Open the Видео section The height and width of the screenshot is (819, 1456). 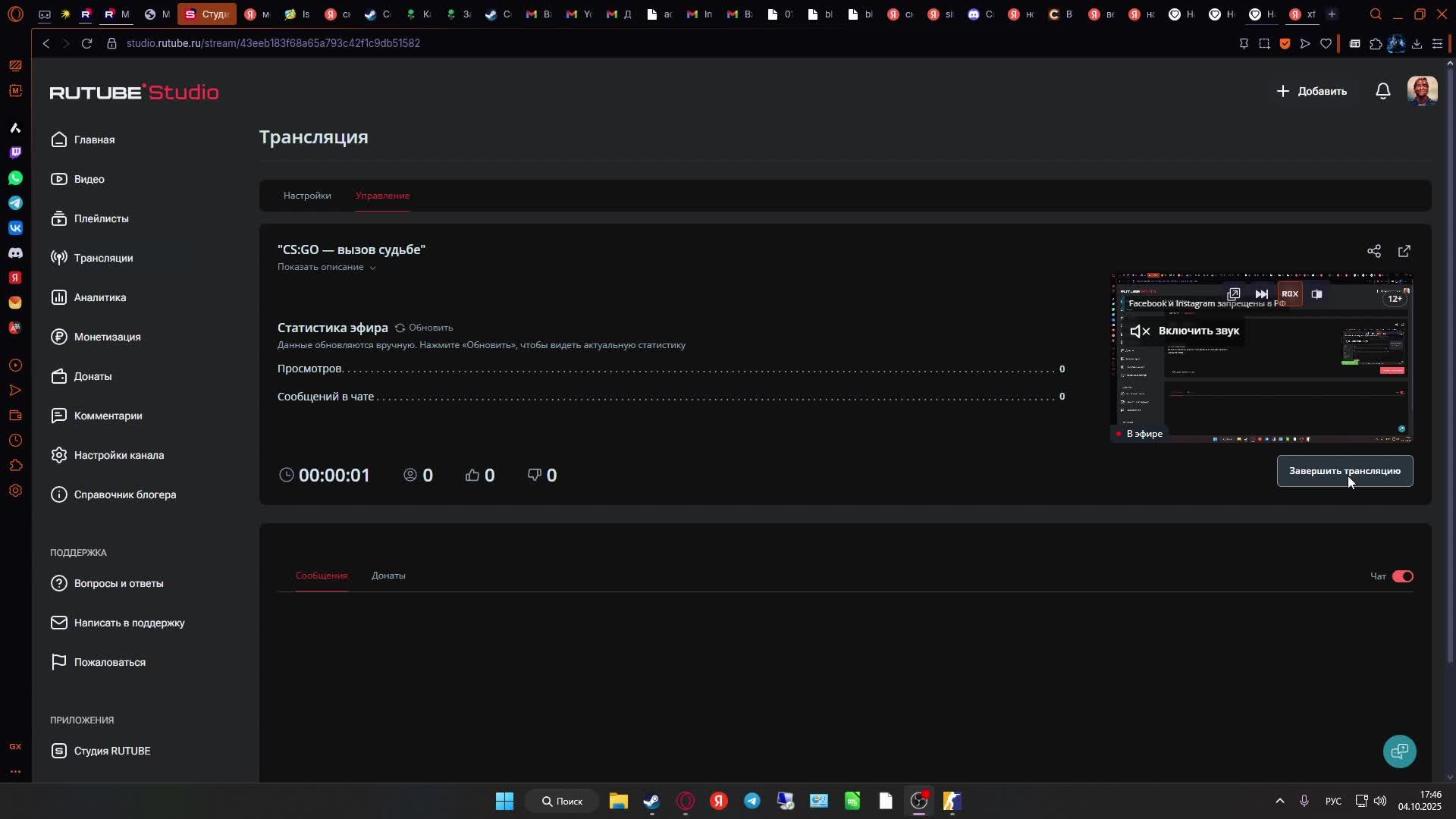78,179
